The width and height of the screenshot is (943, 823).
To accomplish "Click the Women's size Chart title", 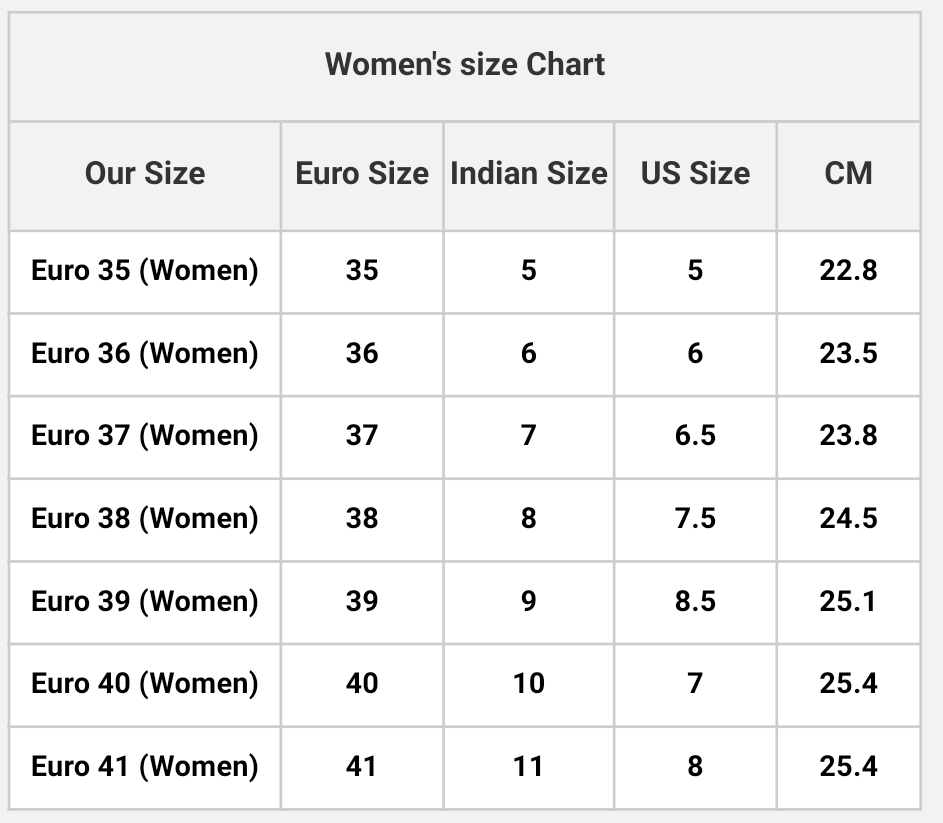I will (465, 65).
